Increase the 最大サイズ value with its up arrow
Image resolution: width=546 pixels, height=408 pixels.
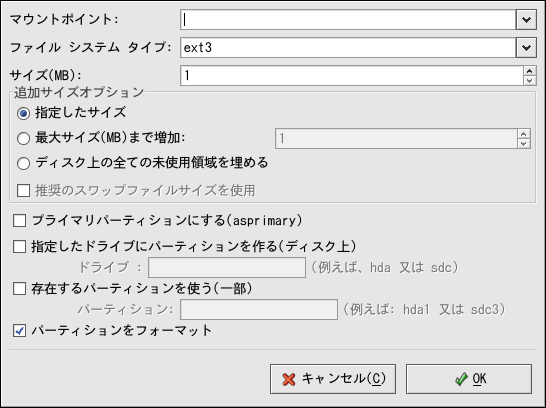[x=524, y=134]
